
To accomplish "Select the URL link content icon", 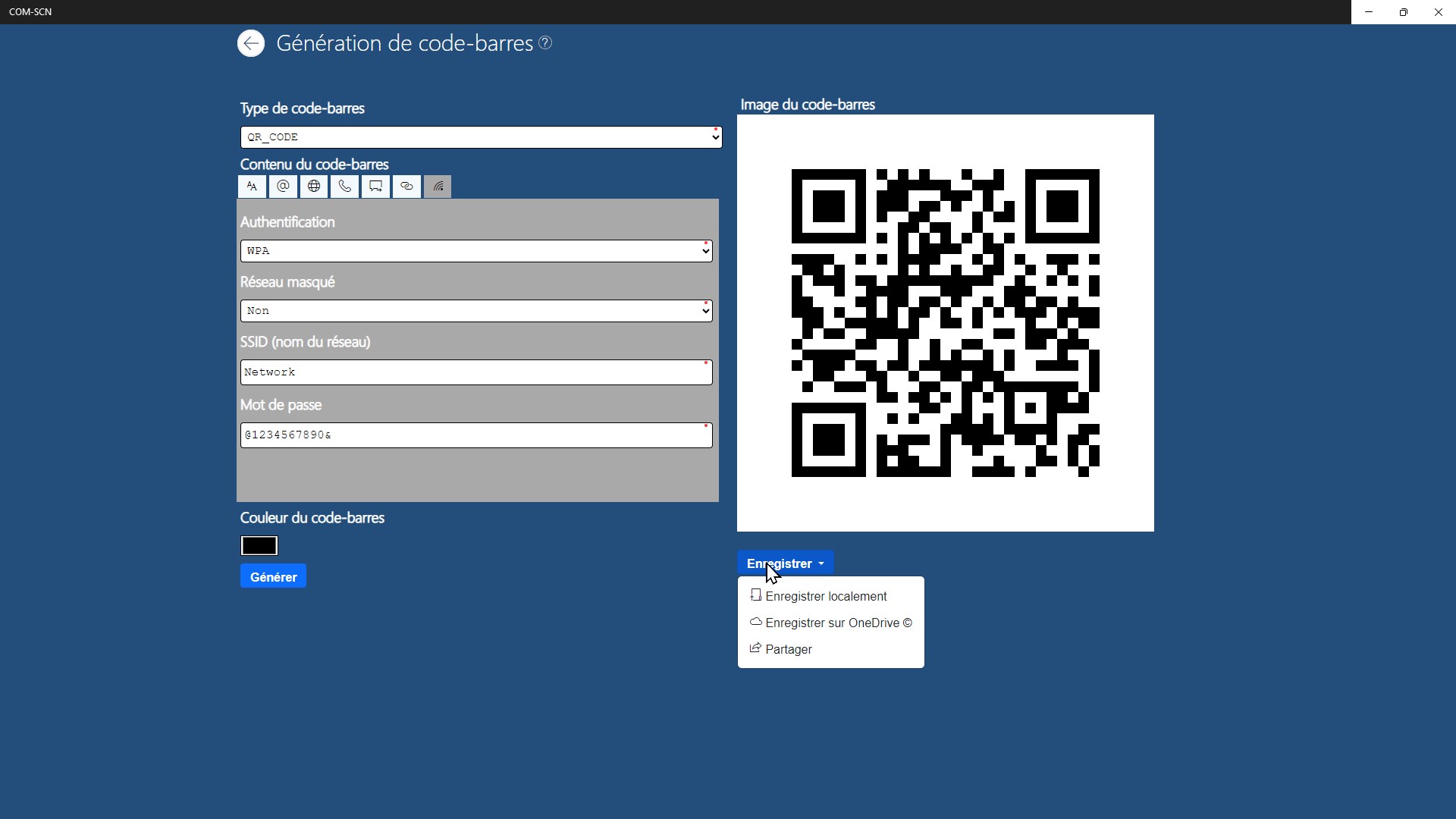I will point(407,187).
